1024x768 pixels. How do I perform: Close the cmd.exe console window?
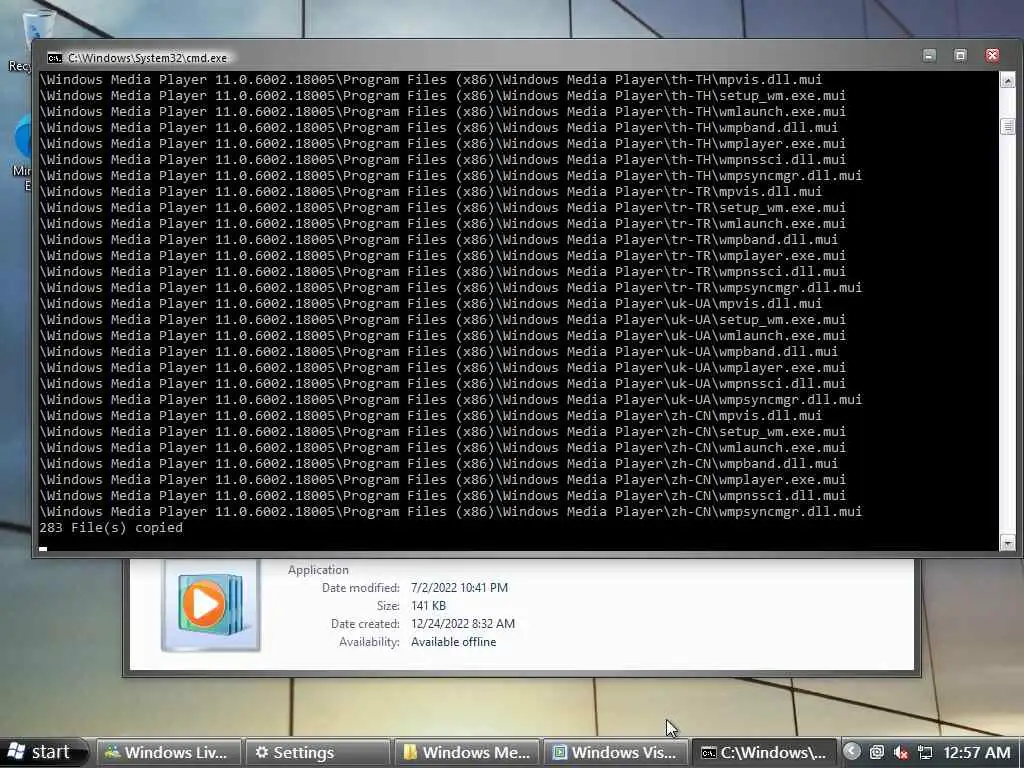point(992,56)
